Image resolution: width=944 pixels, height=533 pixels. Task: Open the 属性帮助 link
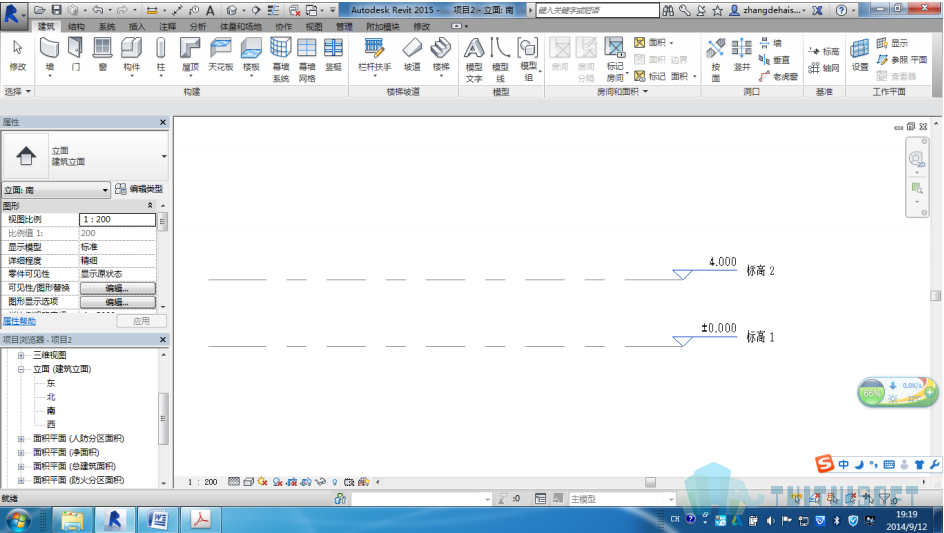coord(19,321)
